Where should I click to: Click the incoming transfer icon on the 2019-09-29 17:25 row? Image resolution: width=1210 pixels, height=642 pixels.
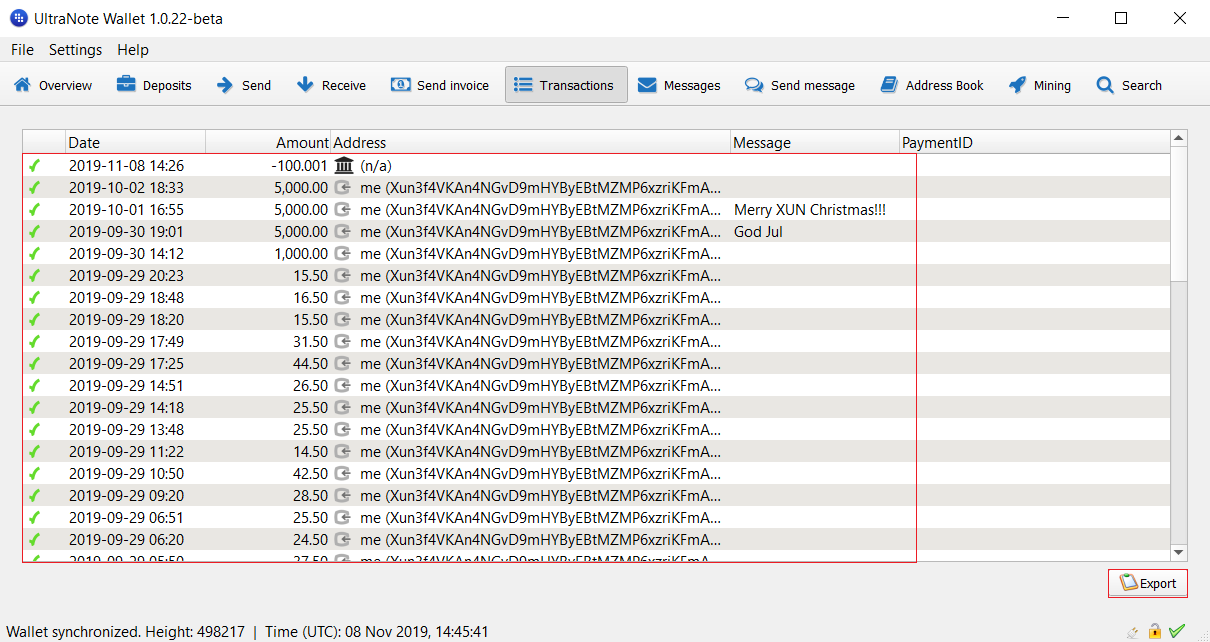point(343,363)
